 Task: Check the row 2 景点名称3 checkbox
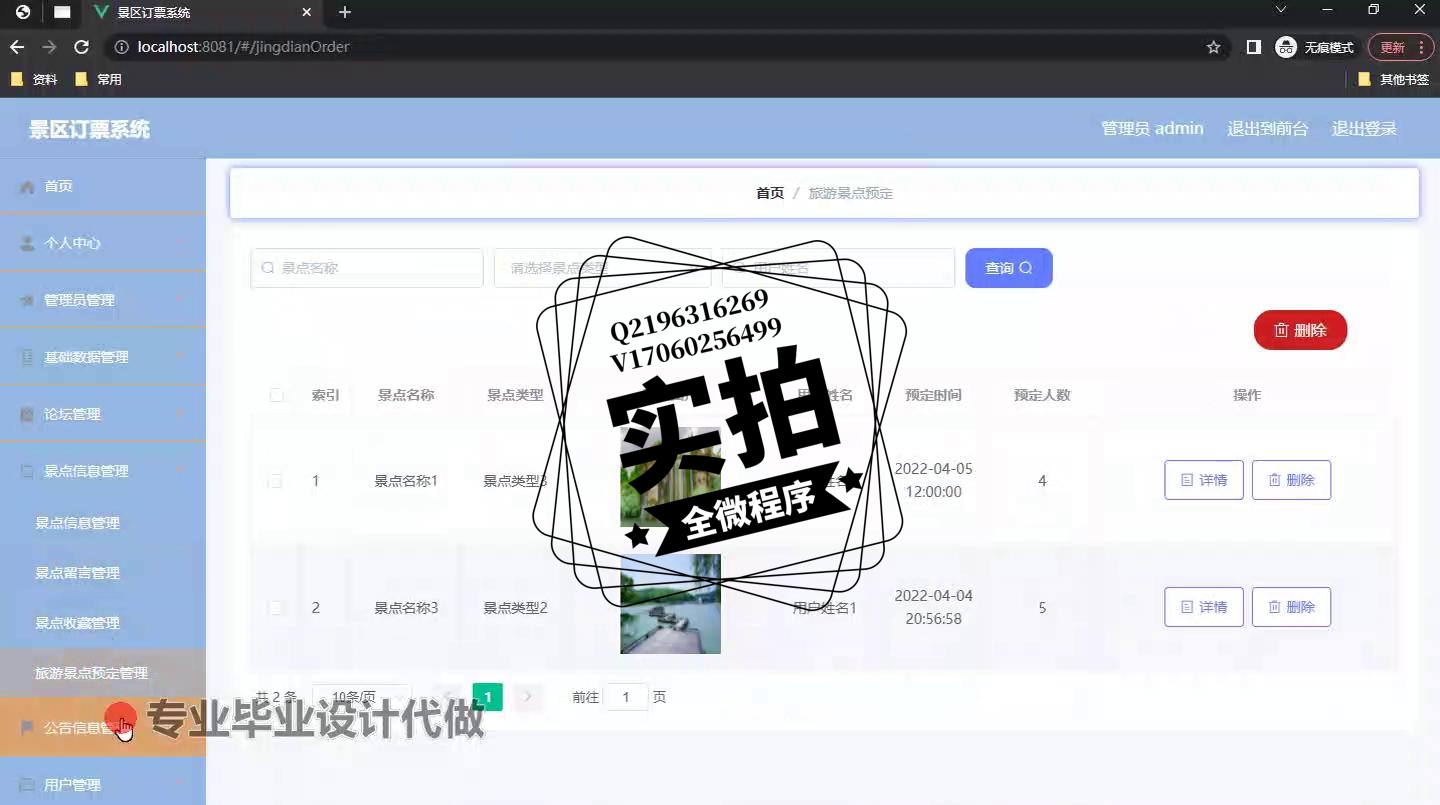coord(275,608)
